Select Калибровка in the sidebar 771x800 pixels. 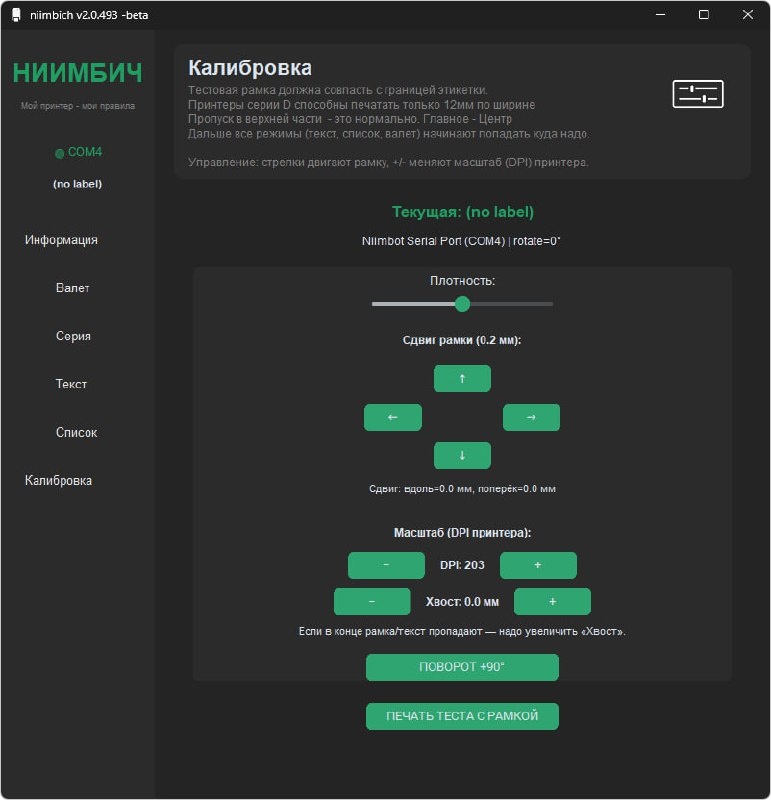[58, 480]
